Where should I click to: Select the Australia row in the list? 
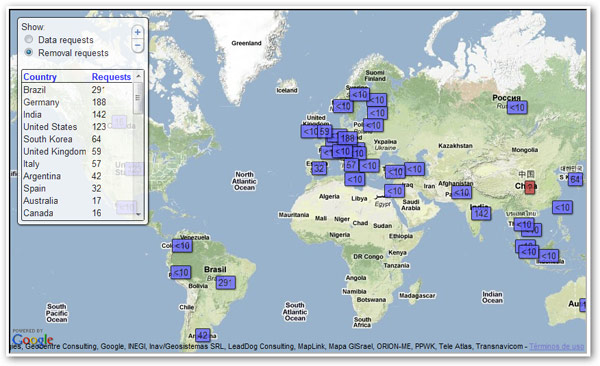[x=78, y=201]
